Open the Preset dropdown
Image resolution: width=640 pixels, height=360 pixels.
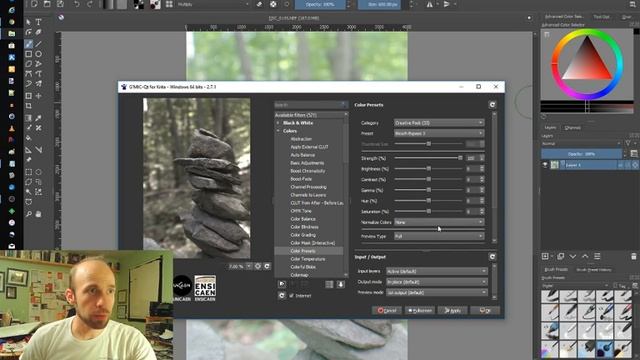[439, 133]
